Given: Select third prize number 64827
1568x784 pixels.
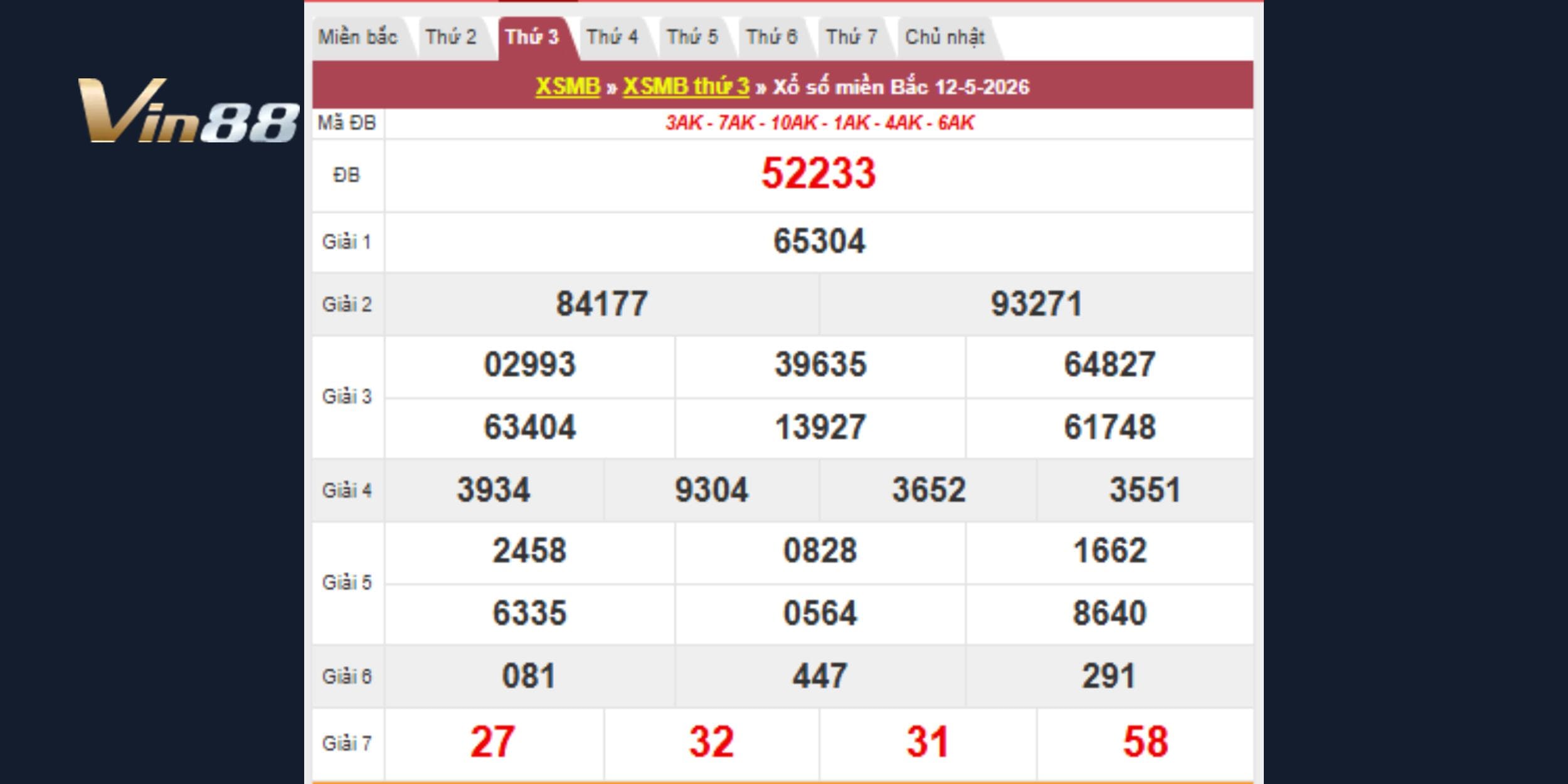Looking at the screenshot, I should 1110,365.
